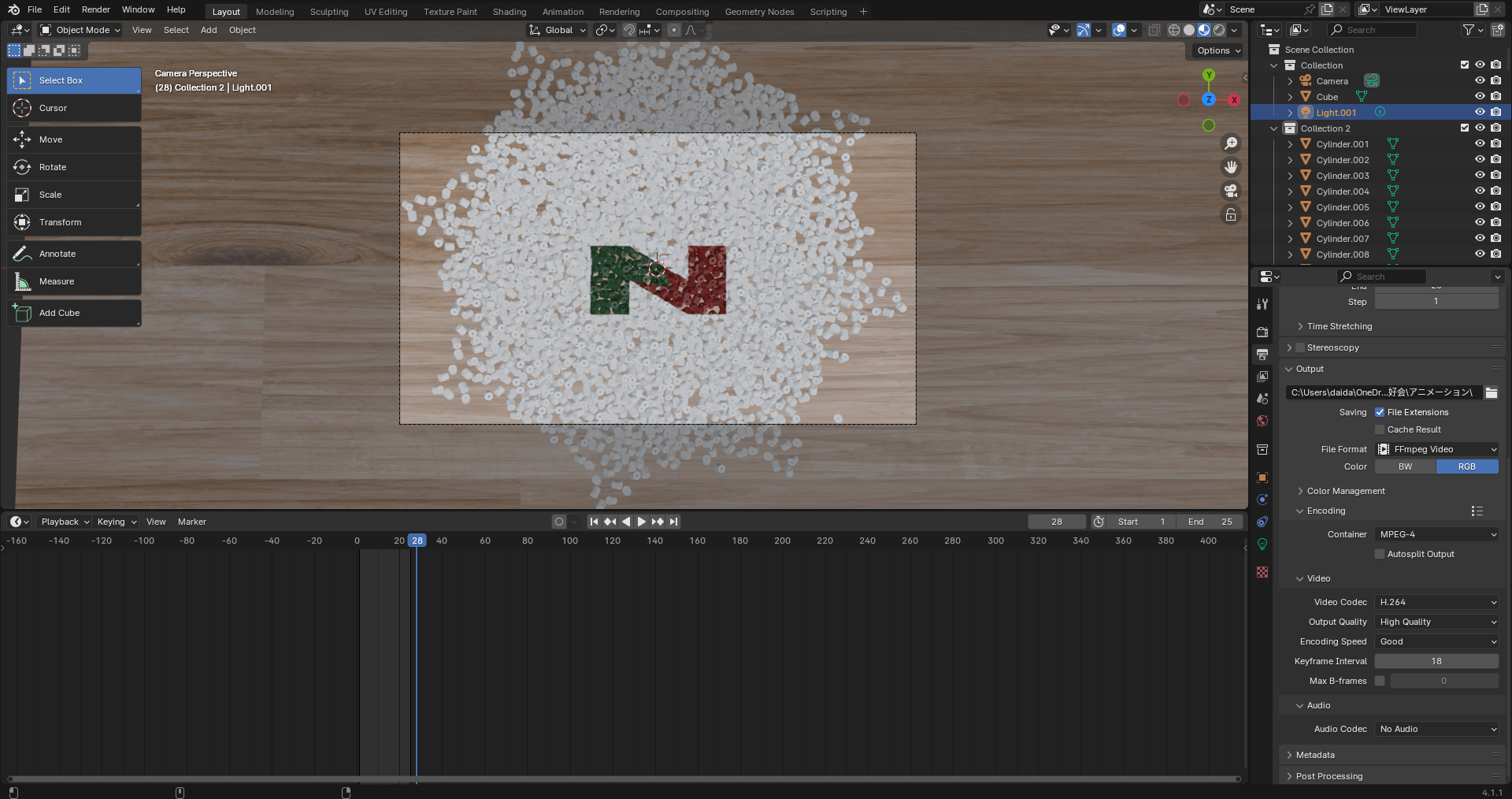Screen dimensions: 1512x799
Task: Open the File Format FFmpeg Video dropdown
Action: [1437, 449]
